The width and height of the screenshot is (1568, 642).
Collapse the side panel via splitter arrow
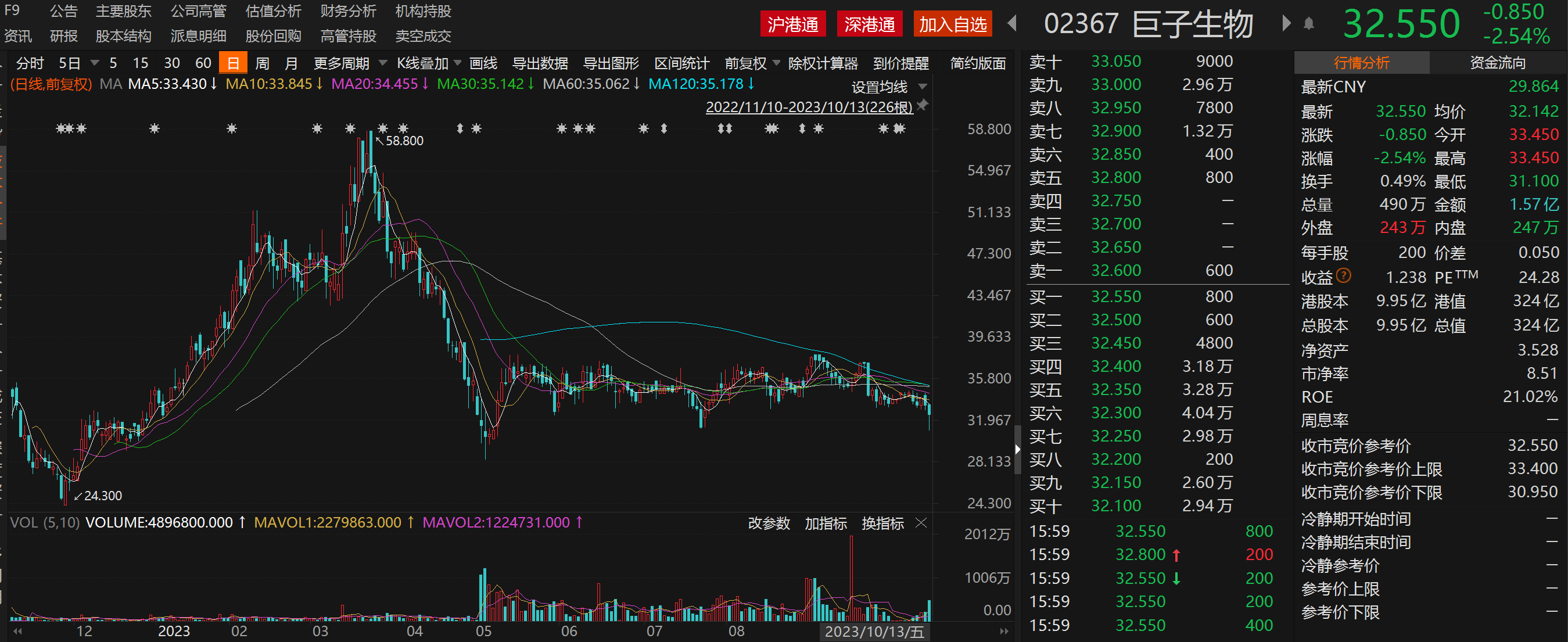pyautogui.click(x=1017, y=450)
